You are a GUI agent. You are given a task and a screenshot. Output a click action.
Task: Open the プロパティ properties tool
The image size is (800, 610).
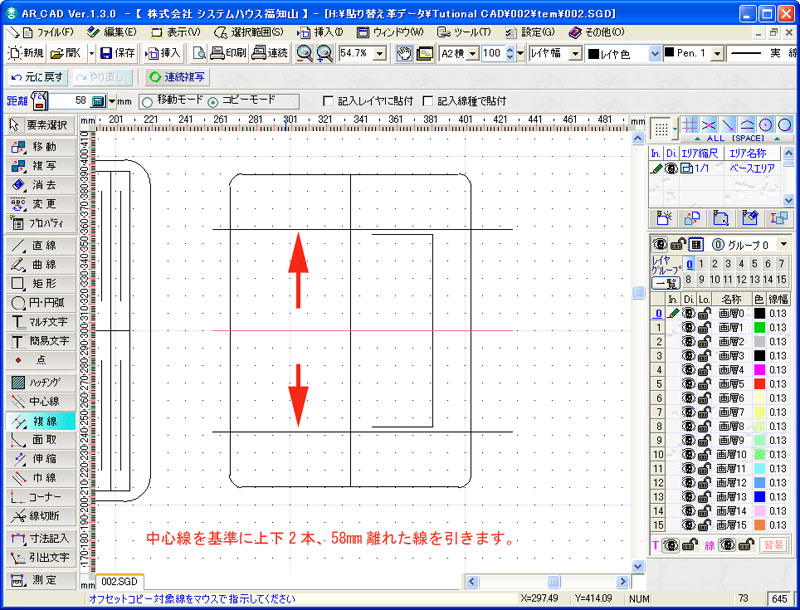[41, 223]
